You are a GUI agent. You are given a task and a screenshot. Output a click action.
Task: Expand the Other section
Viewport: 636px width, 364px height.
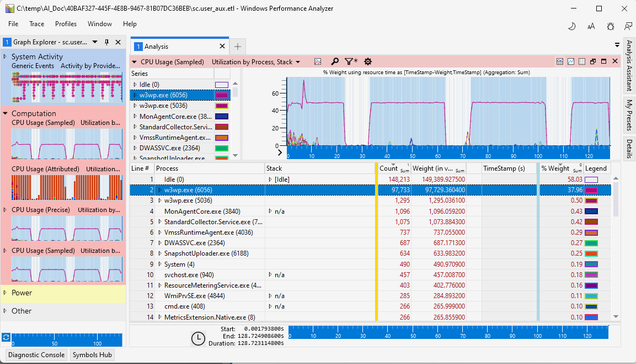click(x=5, y=311)
